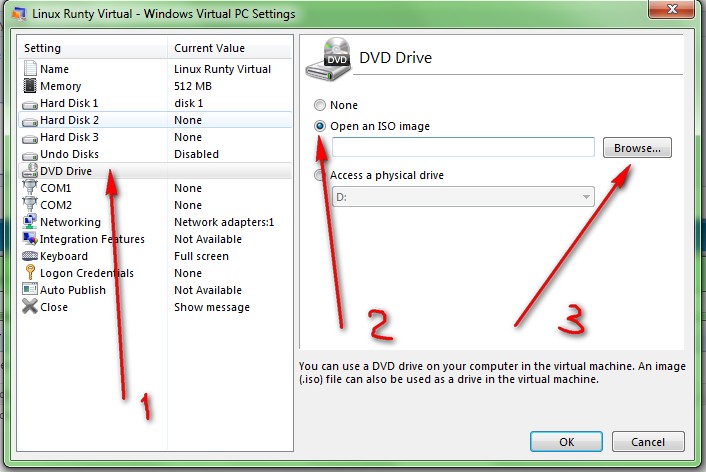Click the Full screen keyboard value
The height and width of the screenshot is (472, 706).
point(201,256)
